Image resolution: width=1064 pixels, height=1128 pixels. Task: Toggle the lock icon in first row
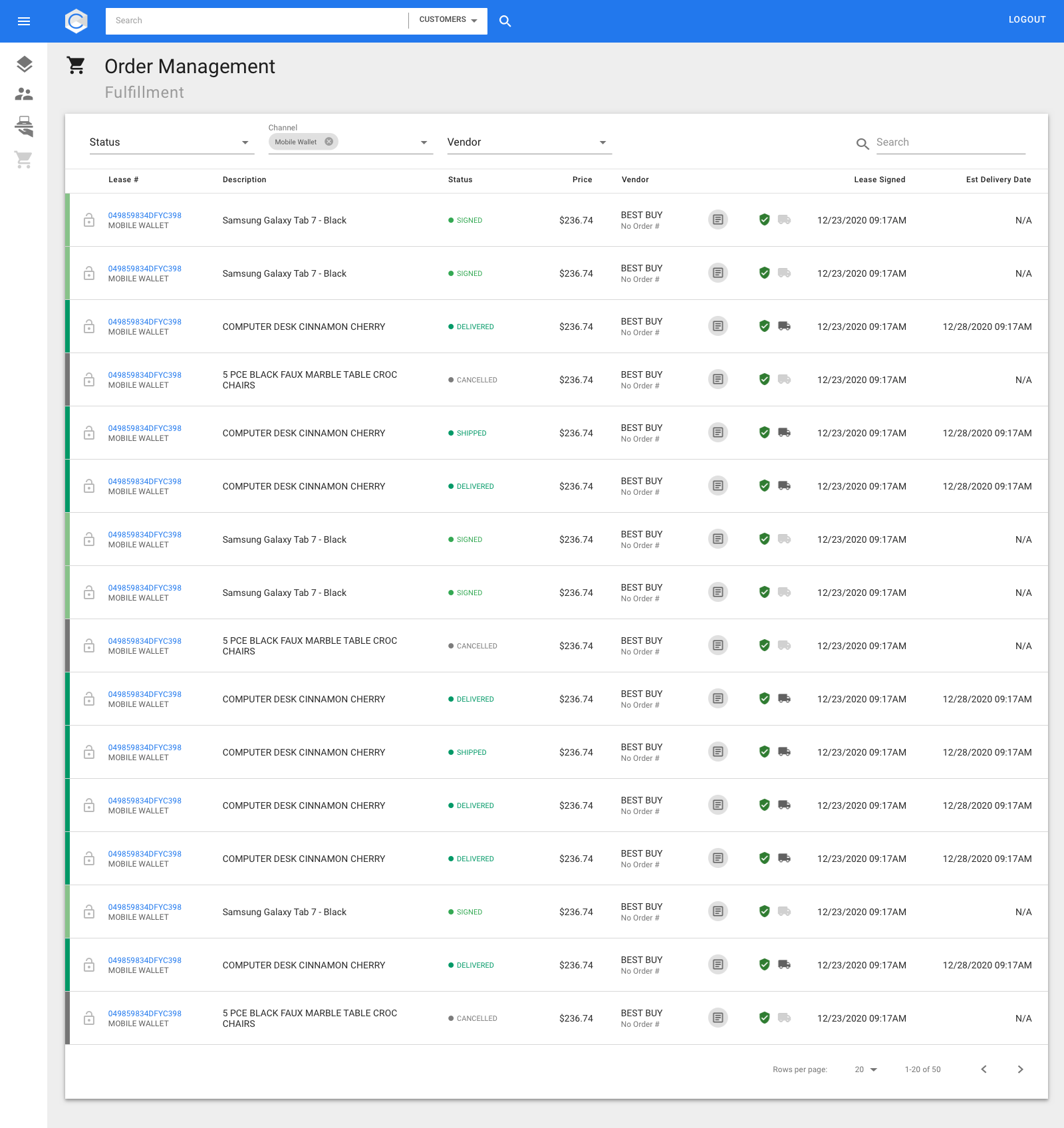coord(89,220)
